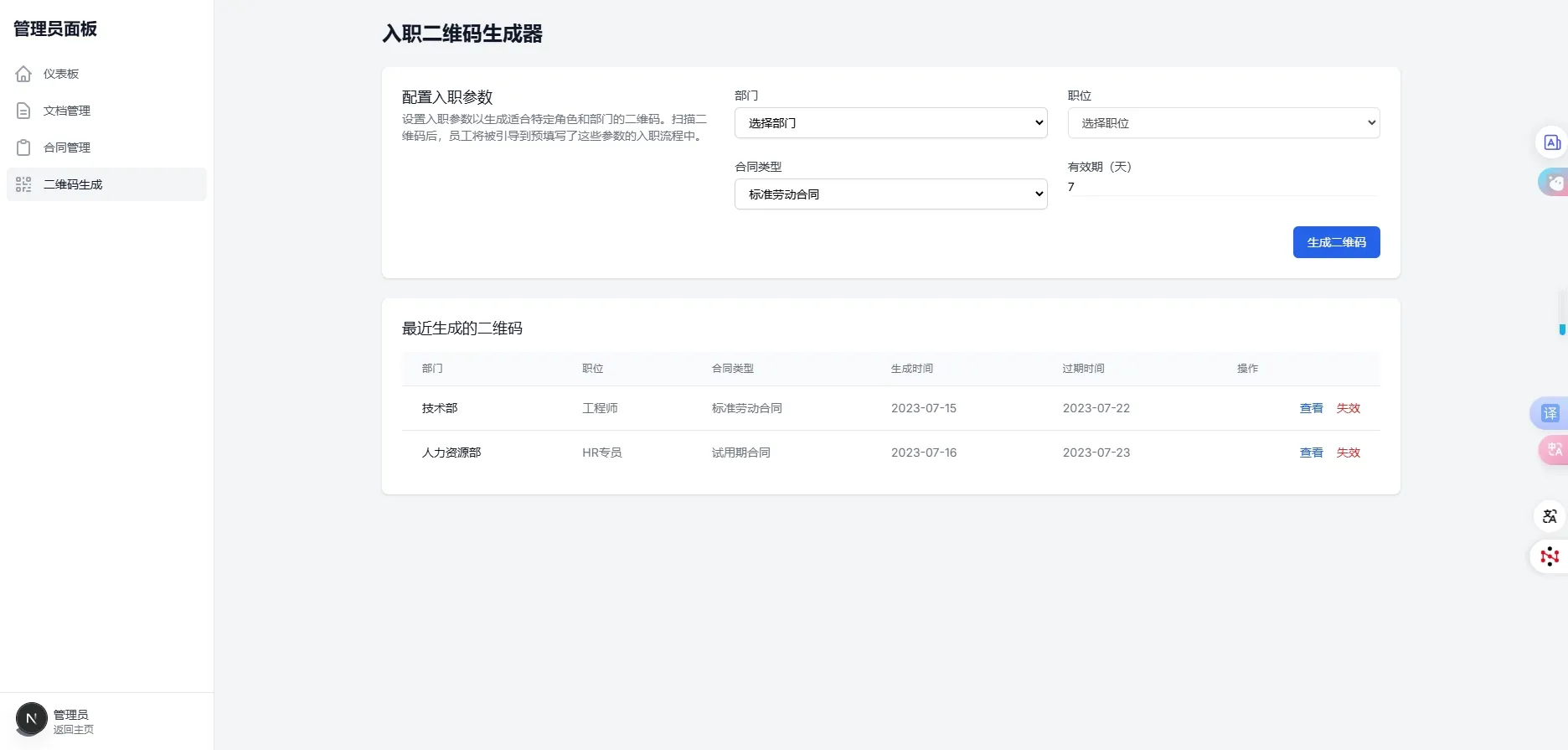Viewport: 1568px width, 750px height.
Task: Open the 选择部门 department dropdown
Action: click(890, 123)
